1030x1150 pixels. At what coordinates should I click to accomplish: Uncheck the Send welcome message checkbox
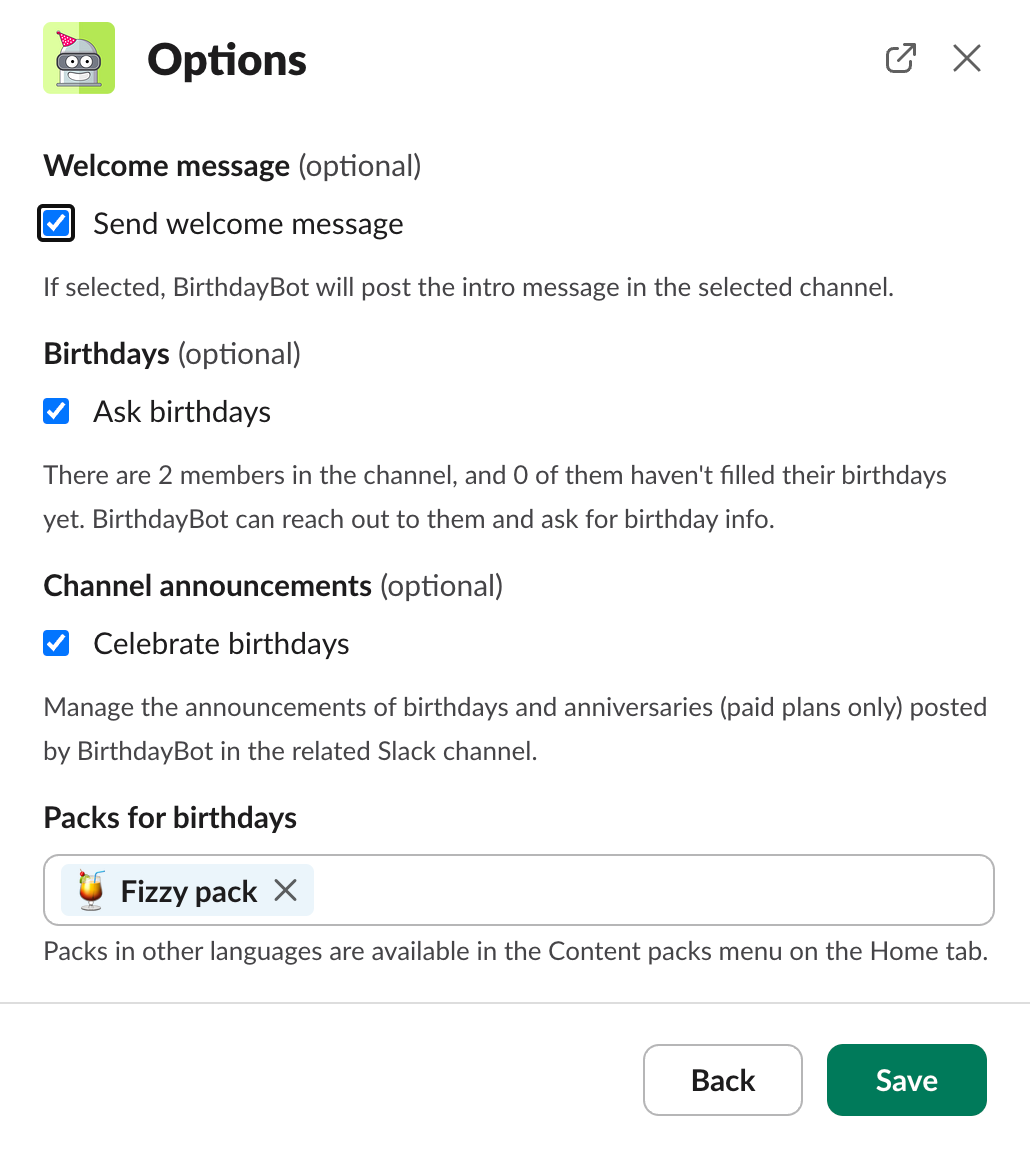click(57, 223)
